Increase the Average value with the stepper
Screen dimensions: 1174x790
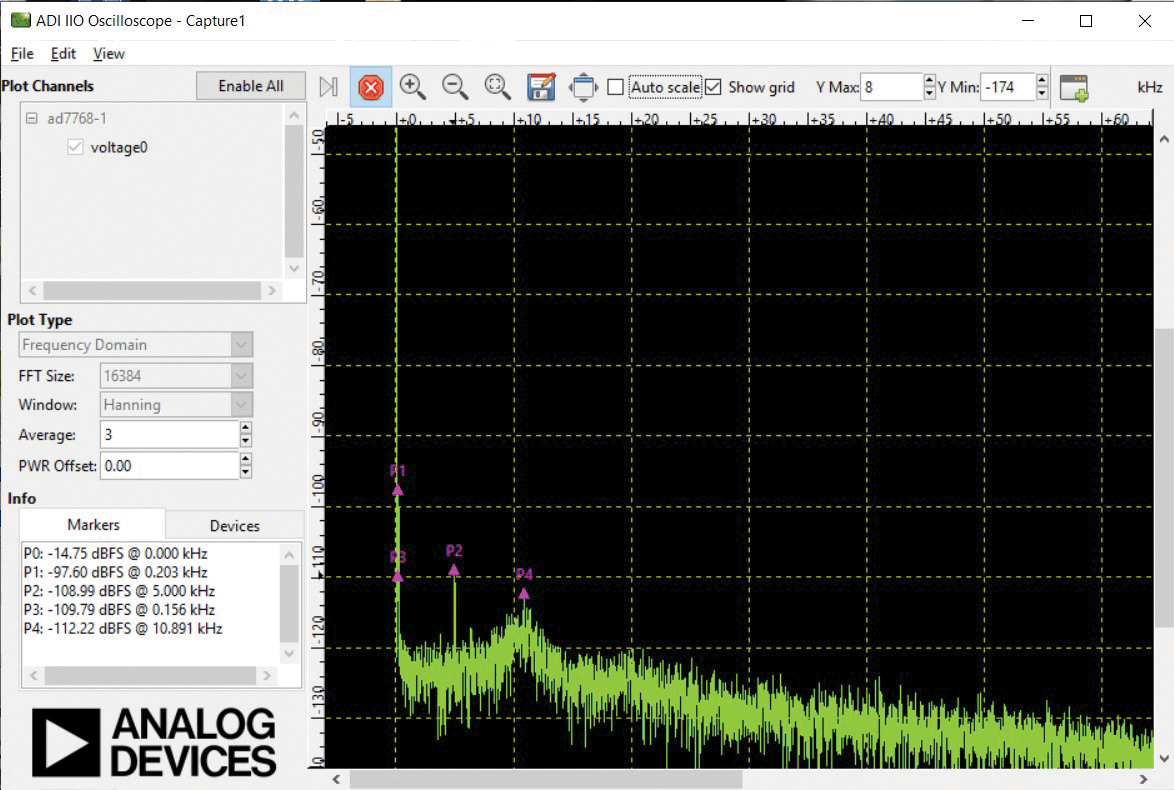pyautogui.click(x=247, y=429)
